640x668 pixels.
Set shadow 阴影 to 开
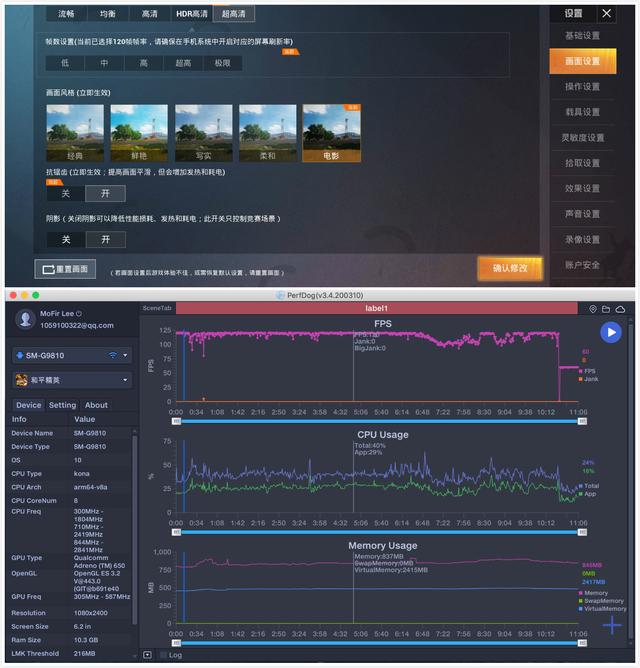click(x=105, y=239)
